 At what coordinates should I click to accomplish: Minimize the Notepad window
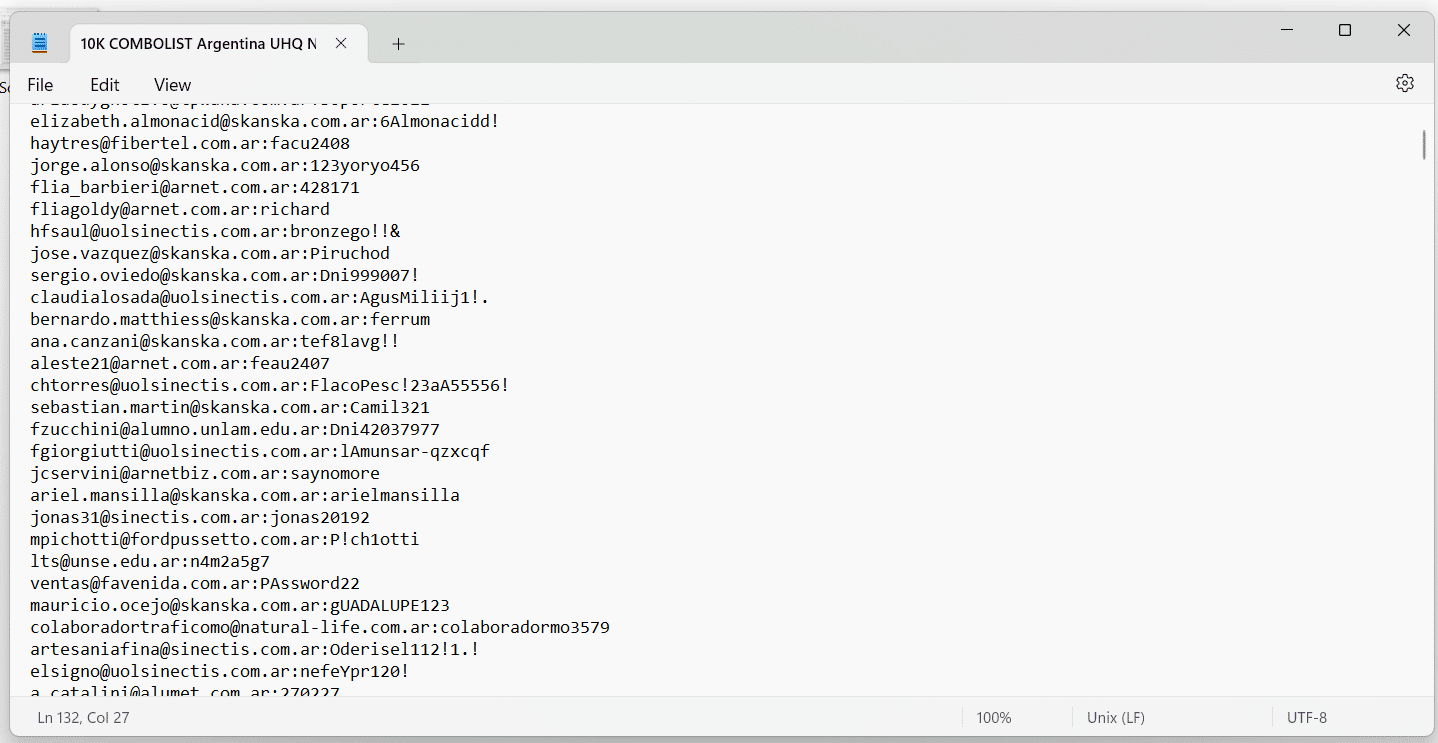click(x=1287, y=30)
